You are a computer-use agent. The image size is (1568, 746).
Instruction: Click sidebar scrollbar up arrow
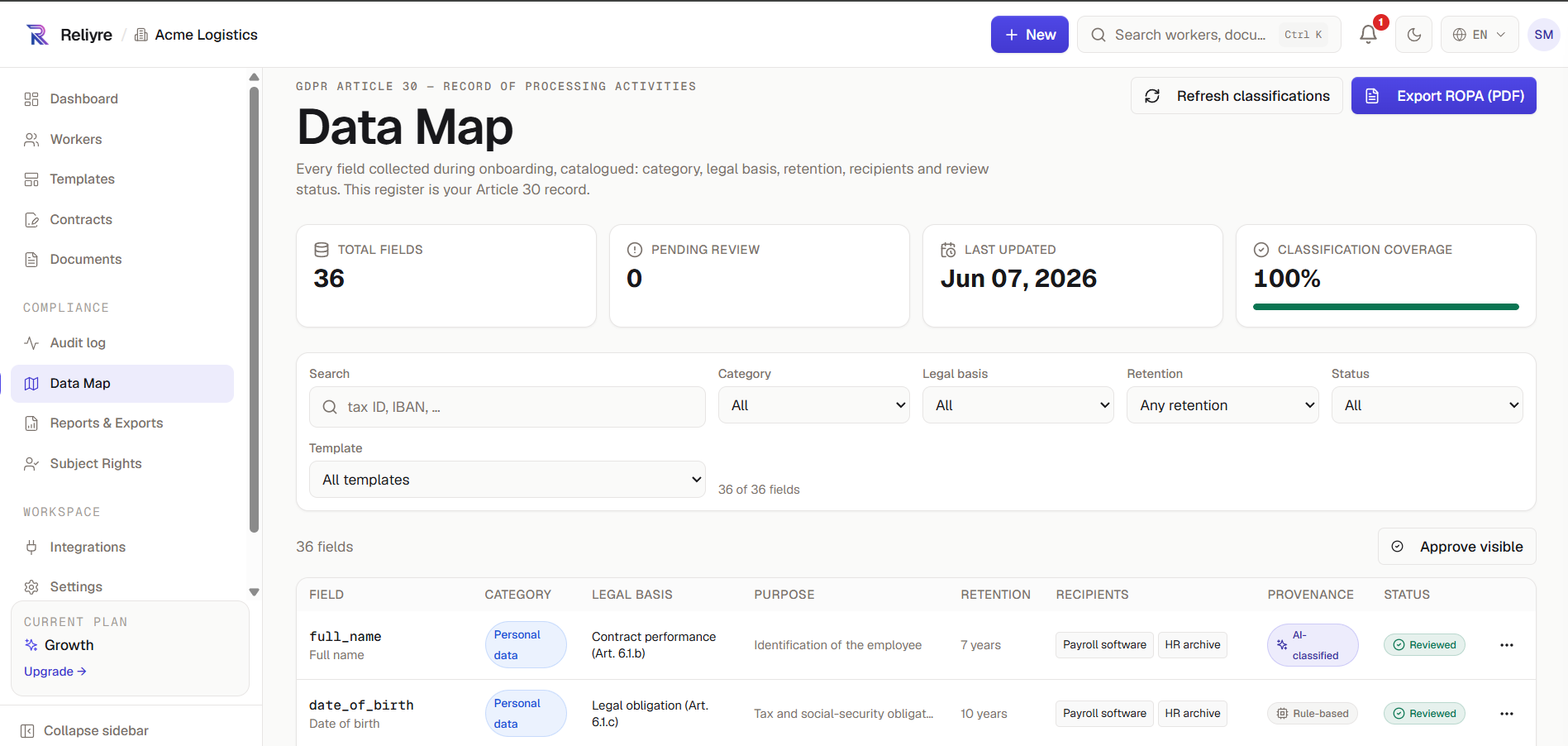click(254, 77)
